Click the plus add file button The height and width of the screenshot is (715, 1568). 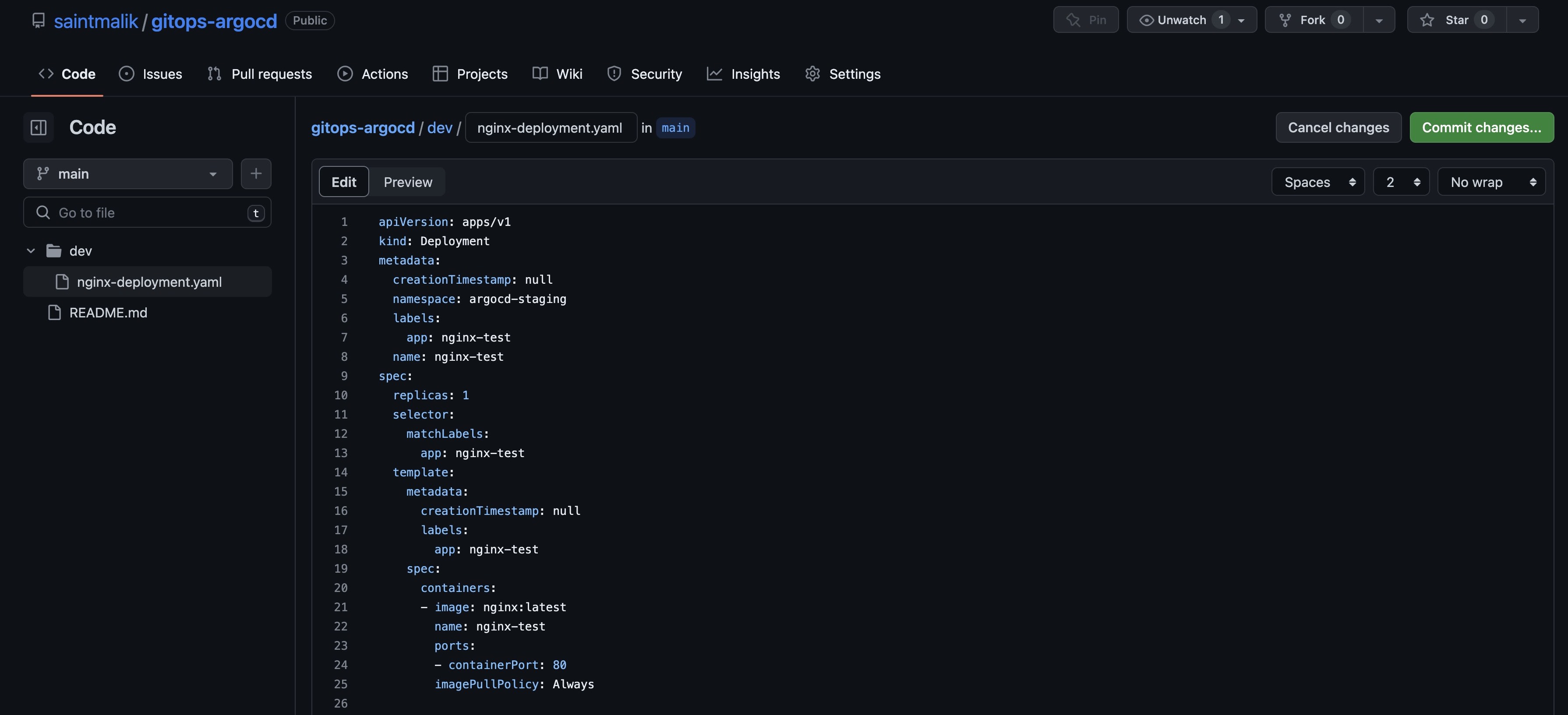click(256, 174)
